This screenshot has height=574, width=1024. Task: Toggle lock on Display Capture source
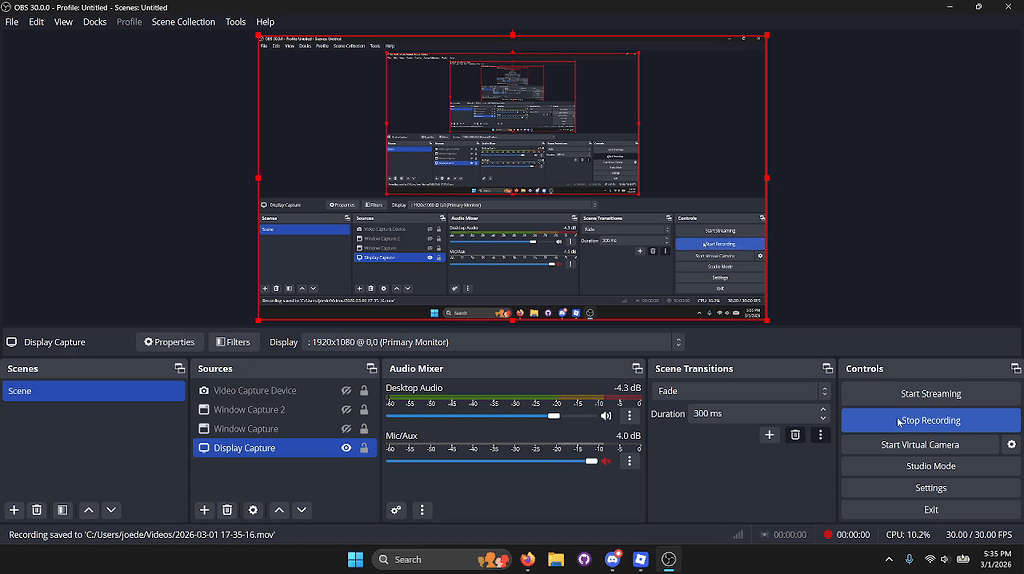(364, 448)
